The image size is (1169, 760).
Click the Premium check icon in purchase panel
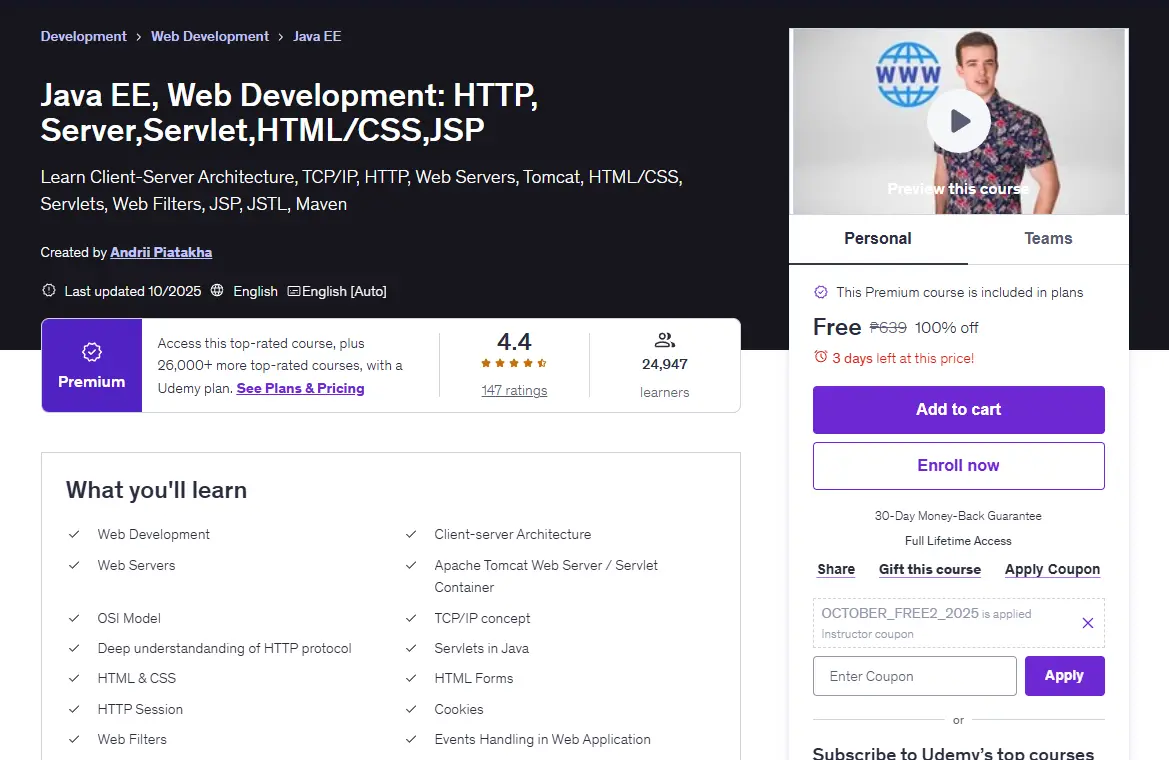click(x=821, y=292)
